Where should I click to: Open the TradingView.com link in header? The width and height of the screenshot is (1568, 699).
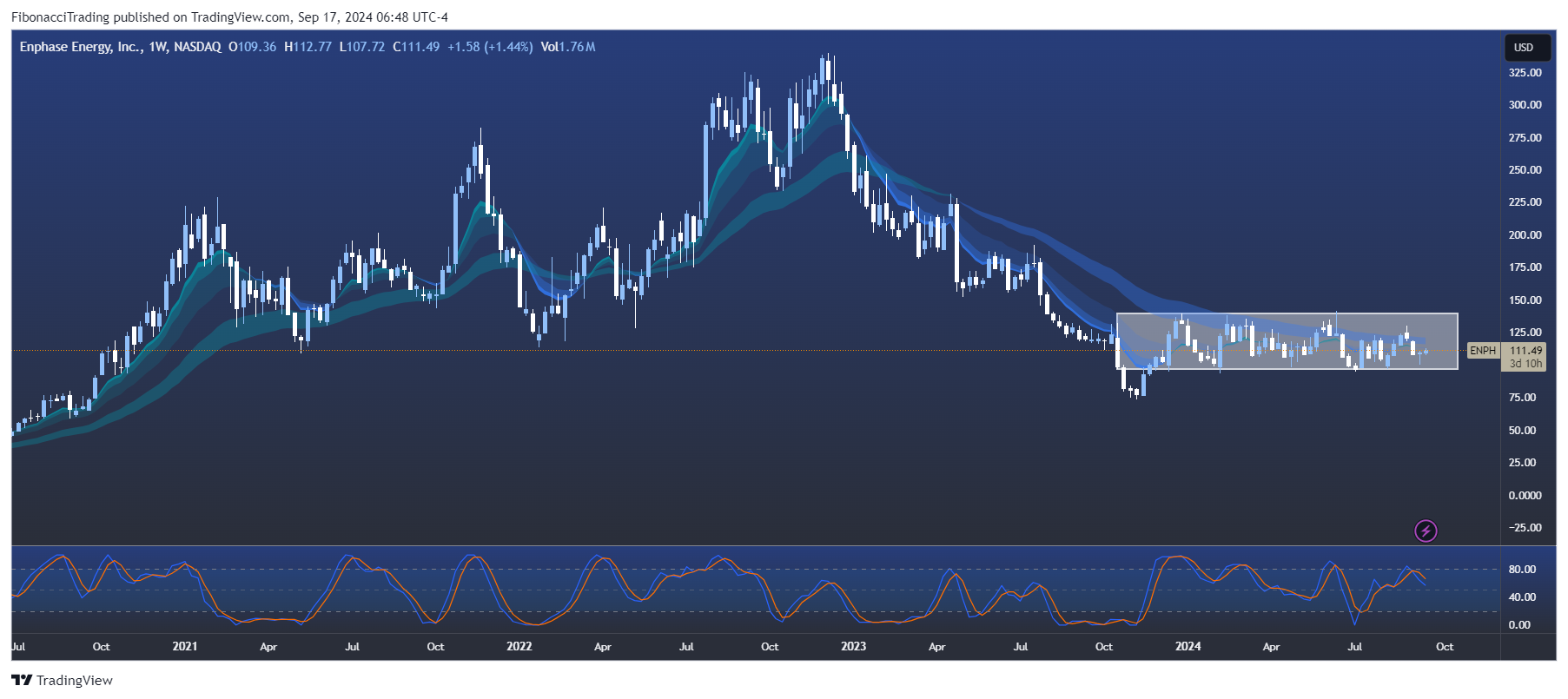241,17
